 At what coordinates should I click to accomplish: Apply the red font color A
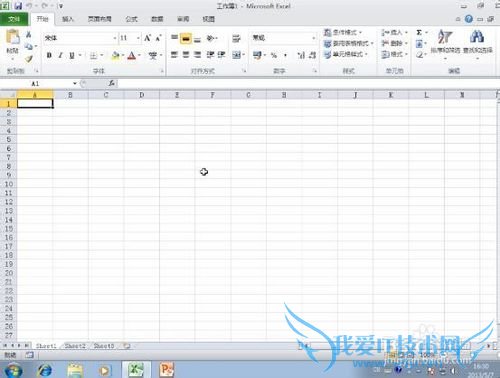[x=132, y=55]
